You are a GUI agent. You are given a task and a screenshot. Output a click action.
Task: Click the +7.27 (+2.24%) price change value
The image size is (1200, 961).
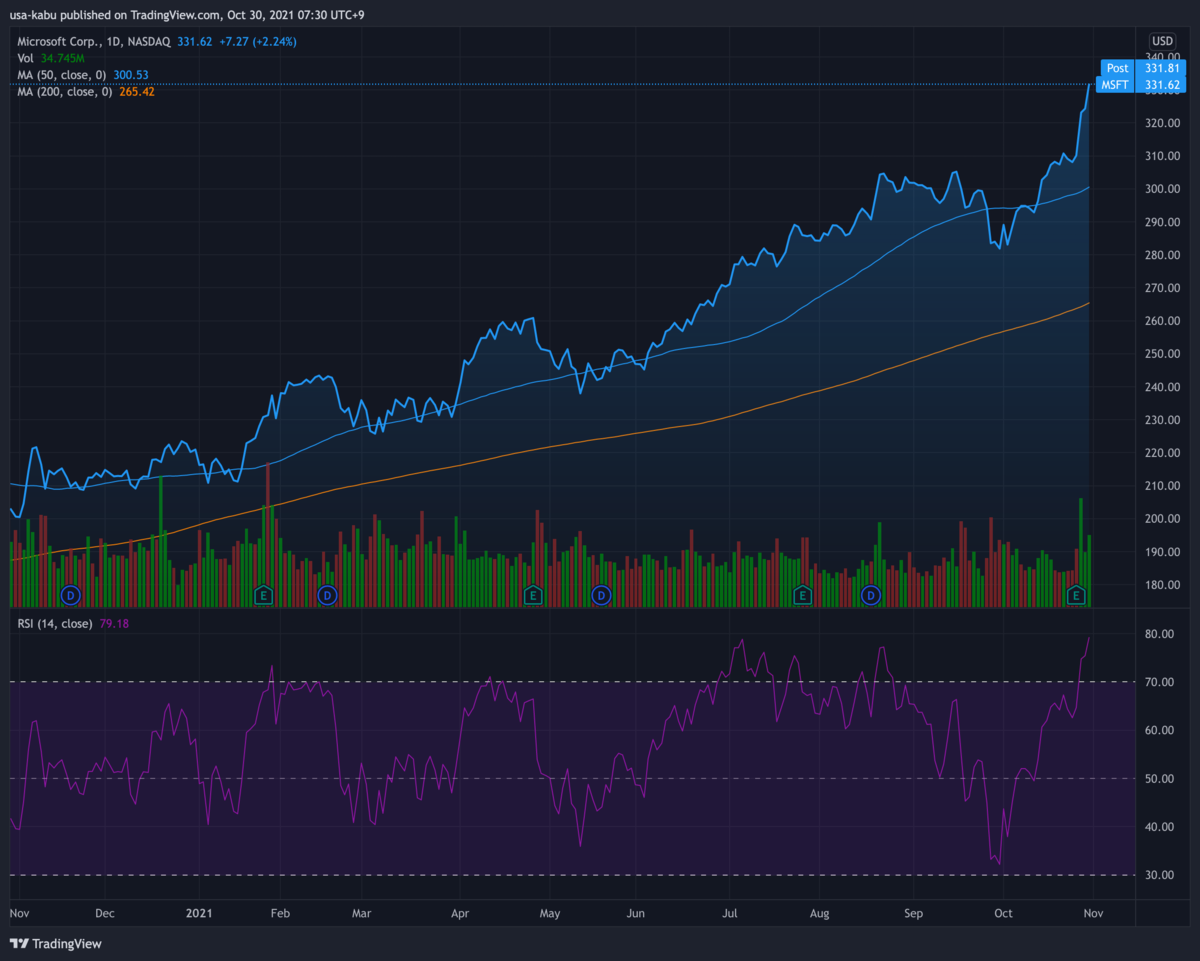pyautogui.click(x=258, y=41)
